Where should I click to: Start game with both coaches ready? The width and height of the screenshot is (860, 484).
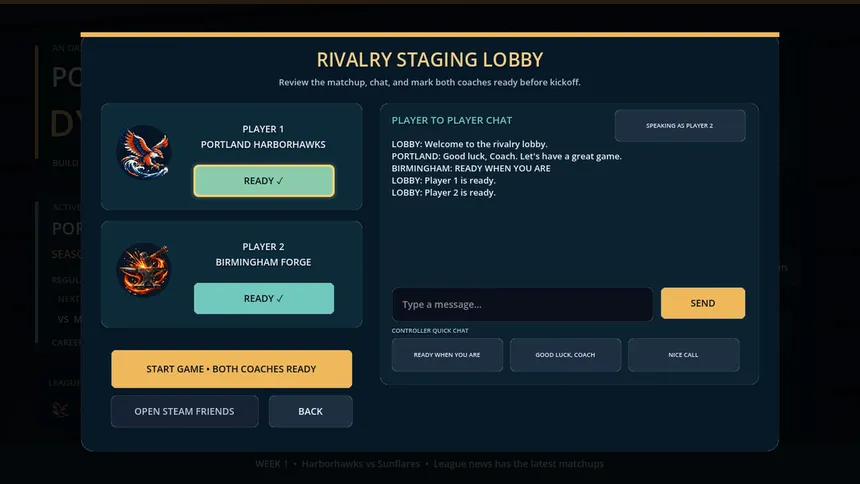231,369
